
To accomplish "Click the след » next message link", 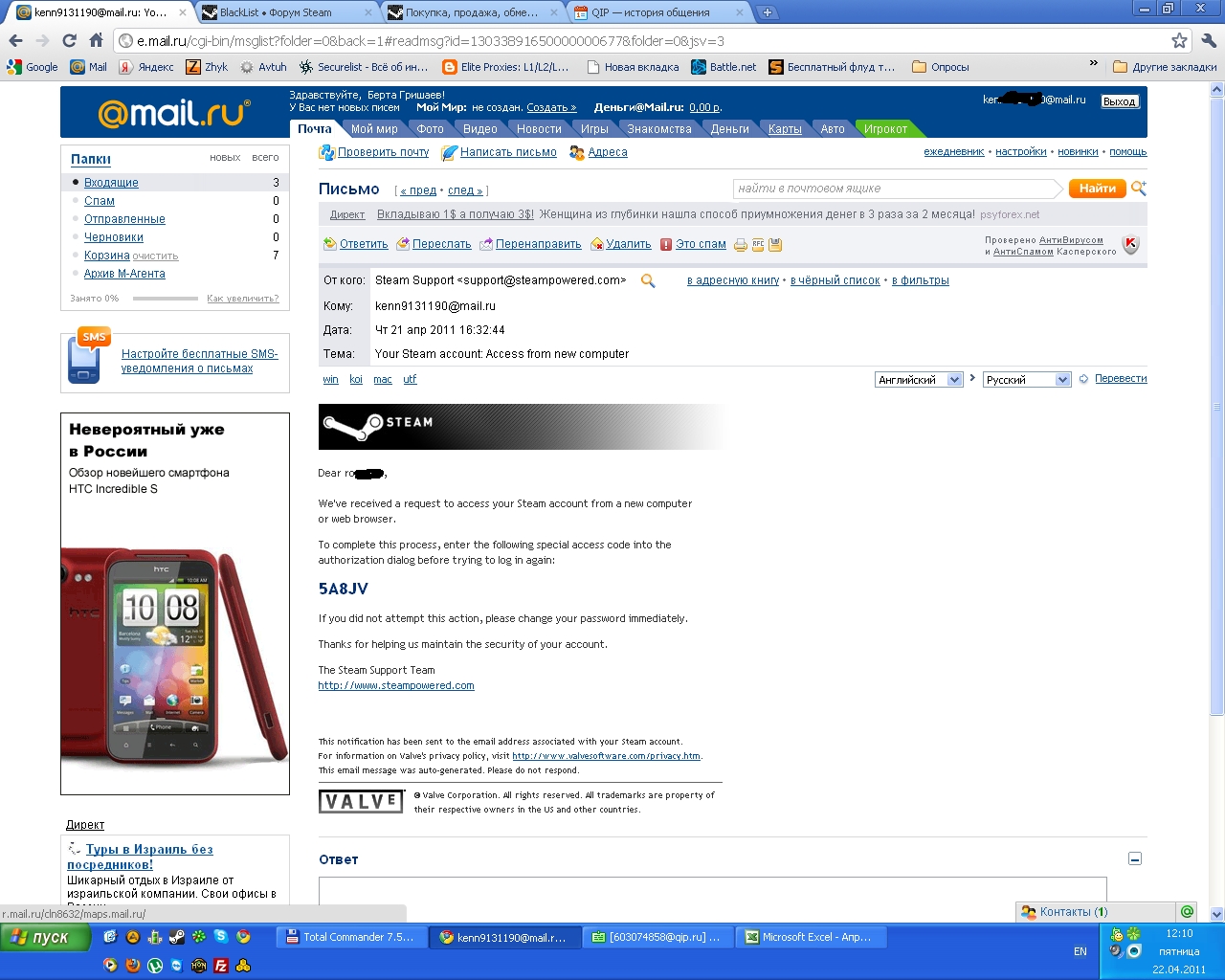I will [467, 190].
